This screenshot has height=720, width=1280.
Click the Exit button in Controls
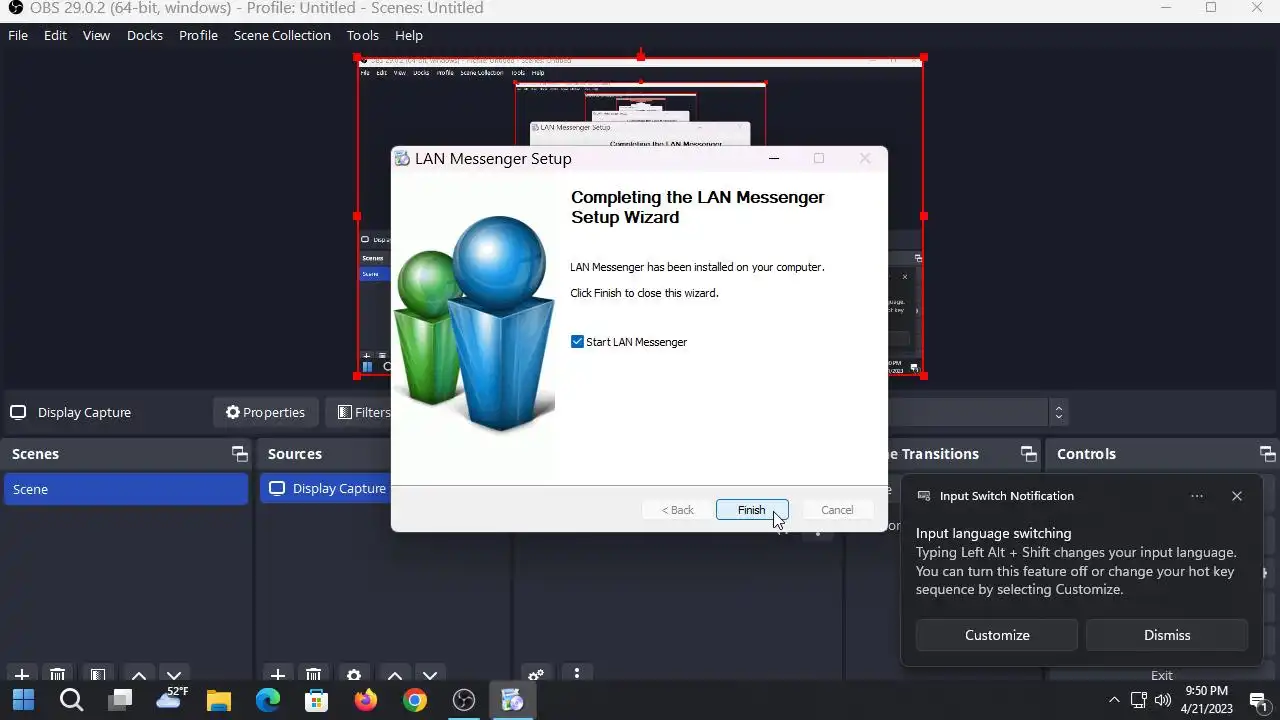tap(1161, 676)
